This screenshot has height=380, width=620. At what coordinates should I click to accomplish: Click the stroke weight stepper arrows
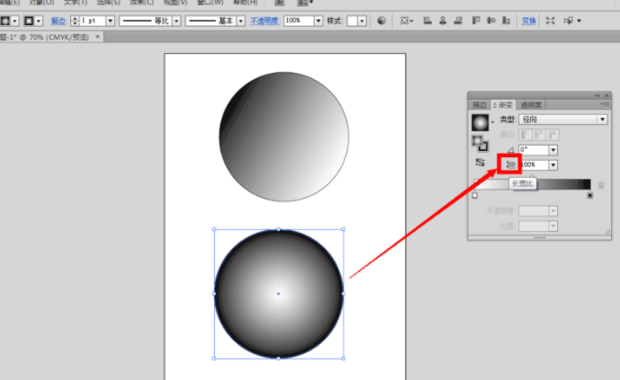[74, 21]
